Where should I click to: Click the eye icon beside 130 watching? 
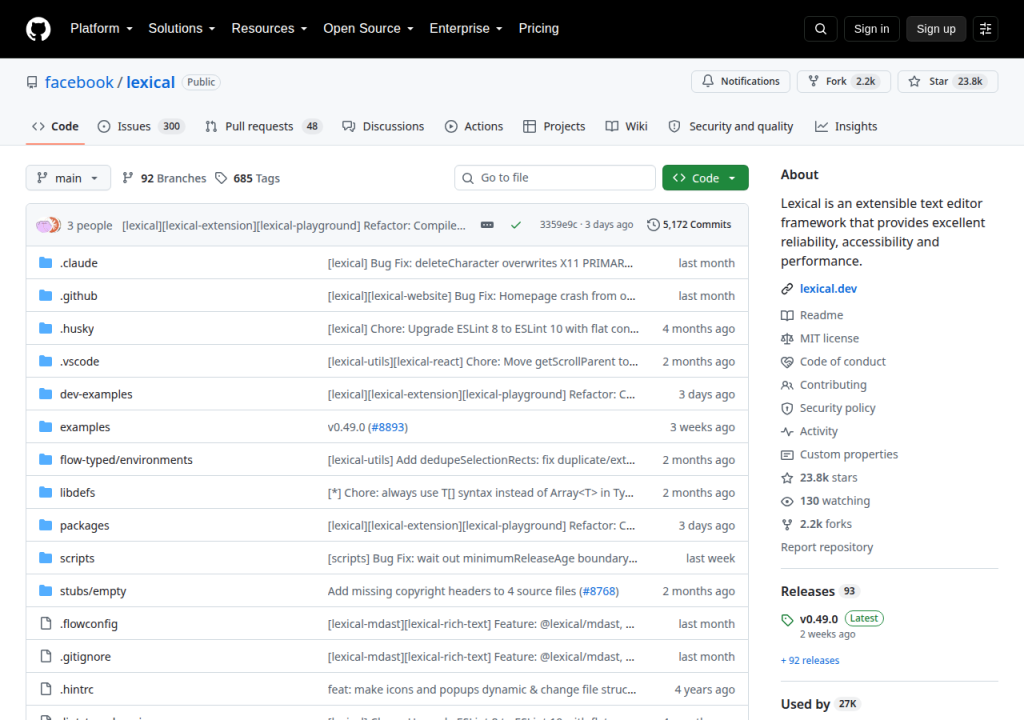pos(787,501)
